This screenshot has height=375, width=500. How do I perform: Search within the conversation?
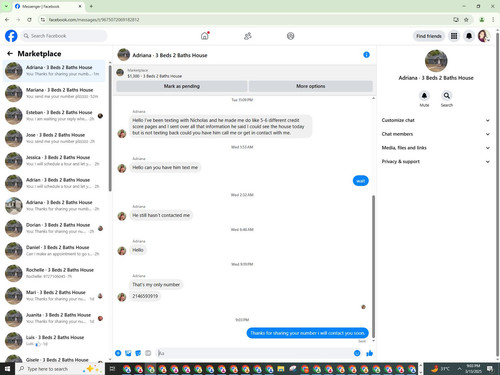[447, 96]
